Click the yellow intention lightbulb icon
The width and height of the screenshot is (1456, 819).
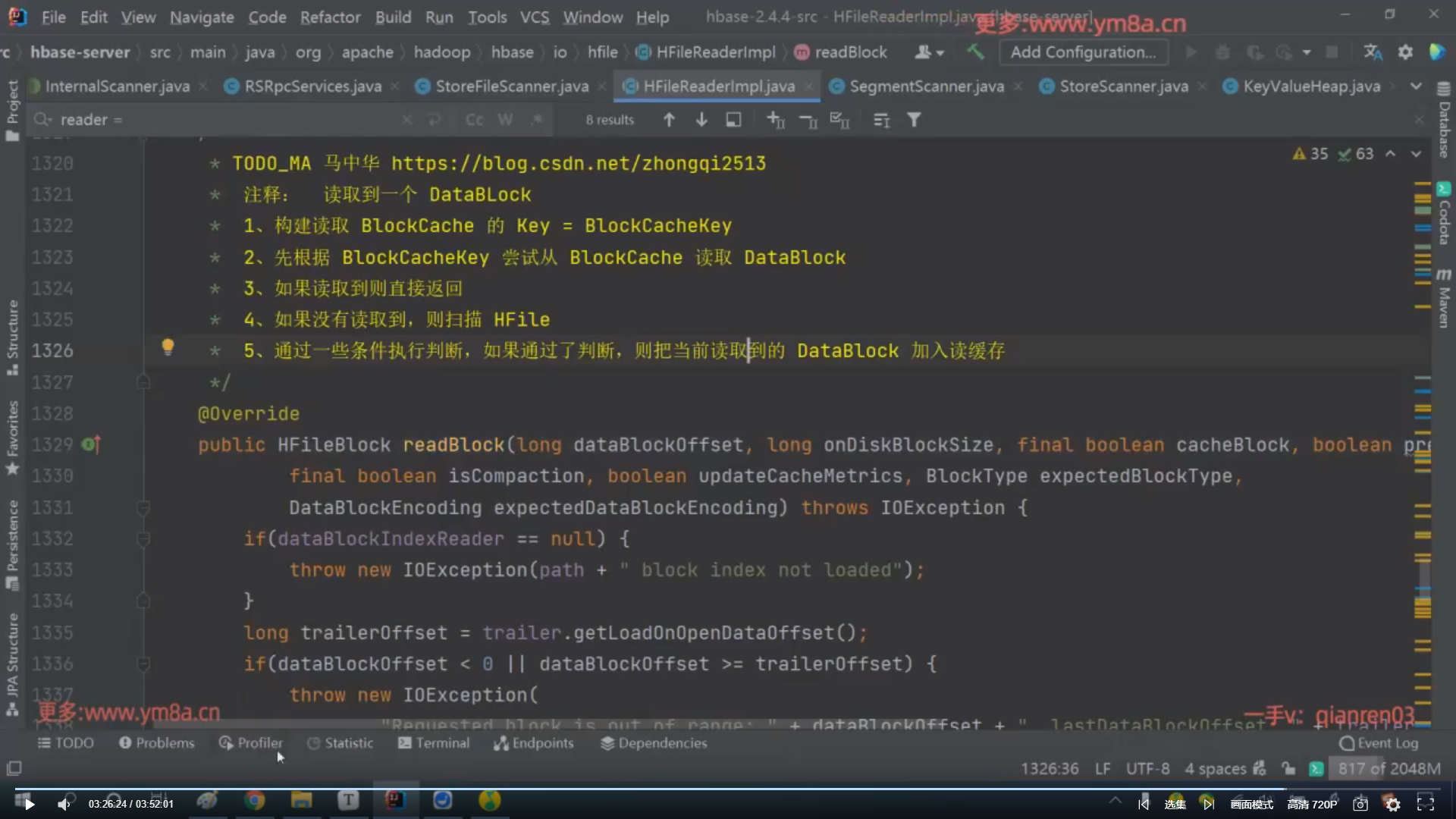[x=168, y=347]
